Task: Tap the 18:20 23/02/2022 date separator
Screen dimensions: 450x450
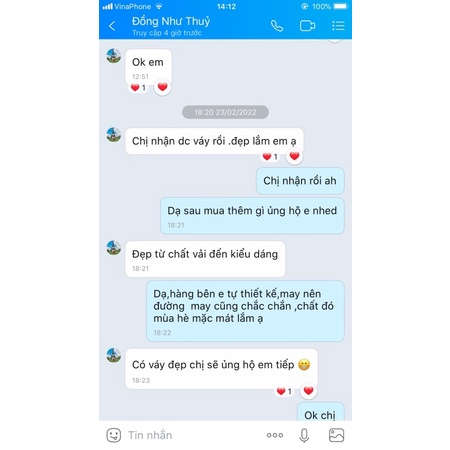Action: click(x=225, y=112)
